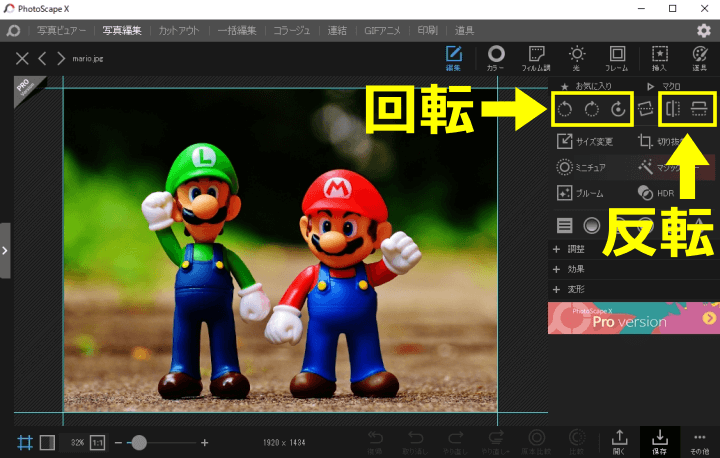Toggle the split before/after view
The width and height of the screenshot is (720, 458).
[47, 443]
